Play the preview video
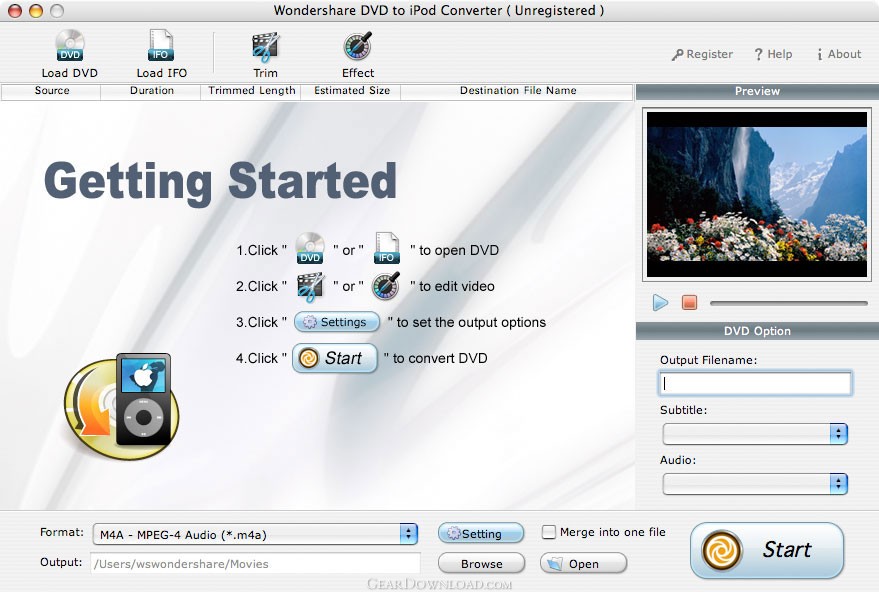This screenshot has height=592, width=879. point(660,303)
